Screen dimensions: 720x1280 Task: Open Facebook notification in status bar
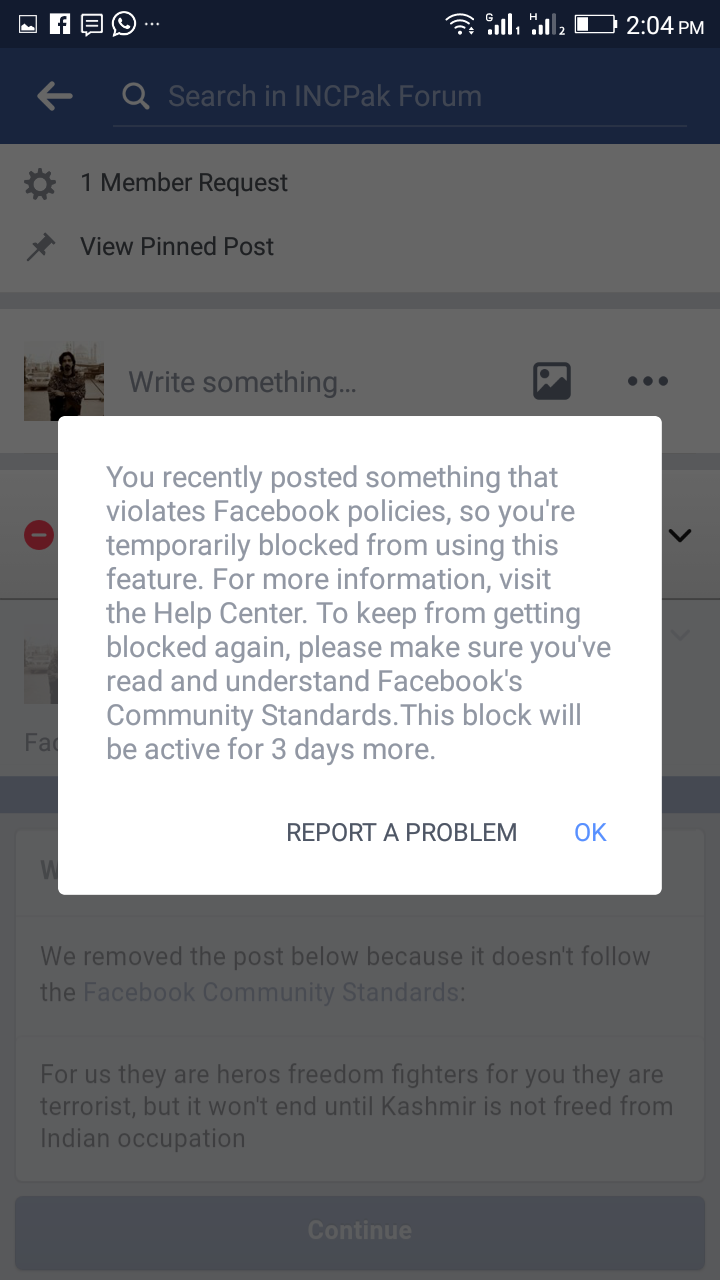point(60,23)
